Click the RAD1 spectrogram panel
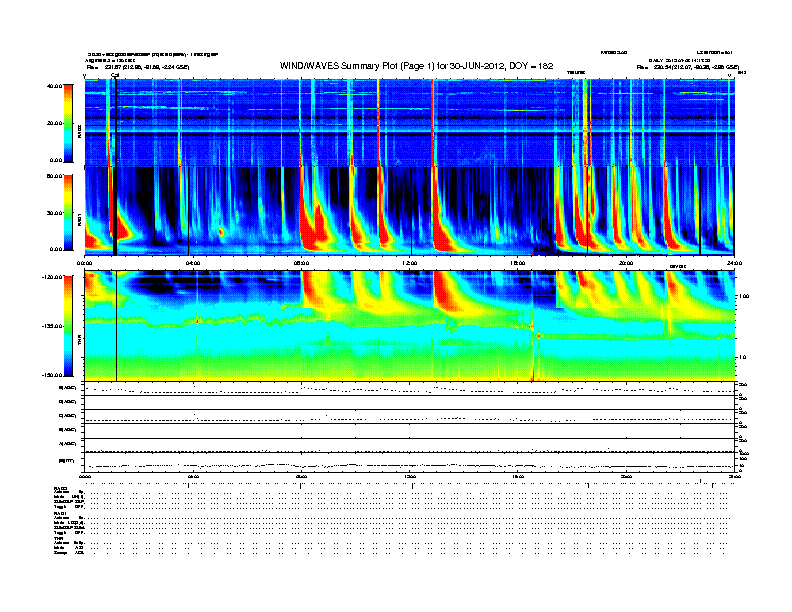Screen dimensions: 792x612 409,211
